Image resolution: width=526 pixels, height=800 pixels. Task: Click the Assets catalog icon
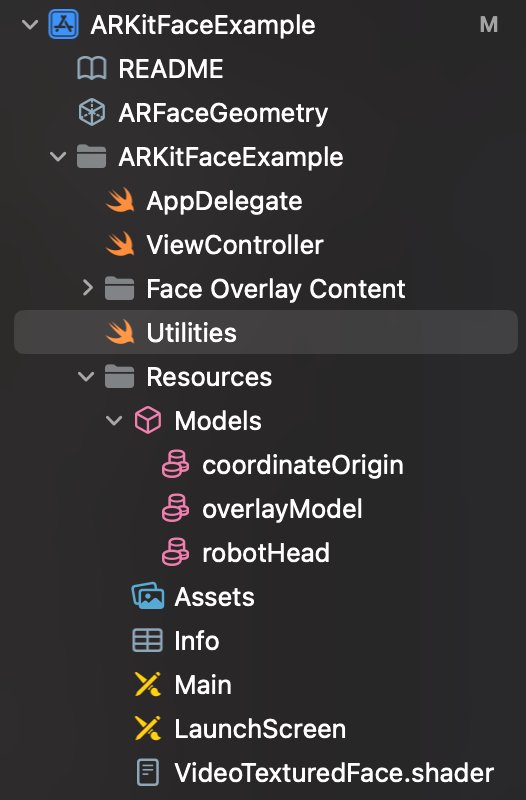148,596
